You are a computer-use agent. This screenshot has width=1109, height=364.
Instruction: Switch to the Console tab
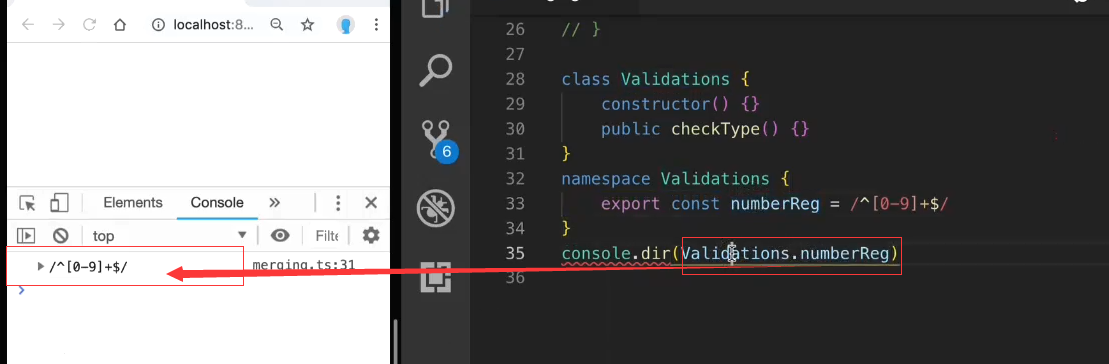click(x=217, y=203)
